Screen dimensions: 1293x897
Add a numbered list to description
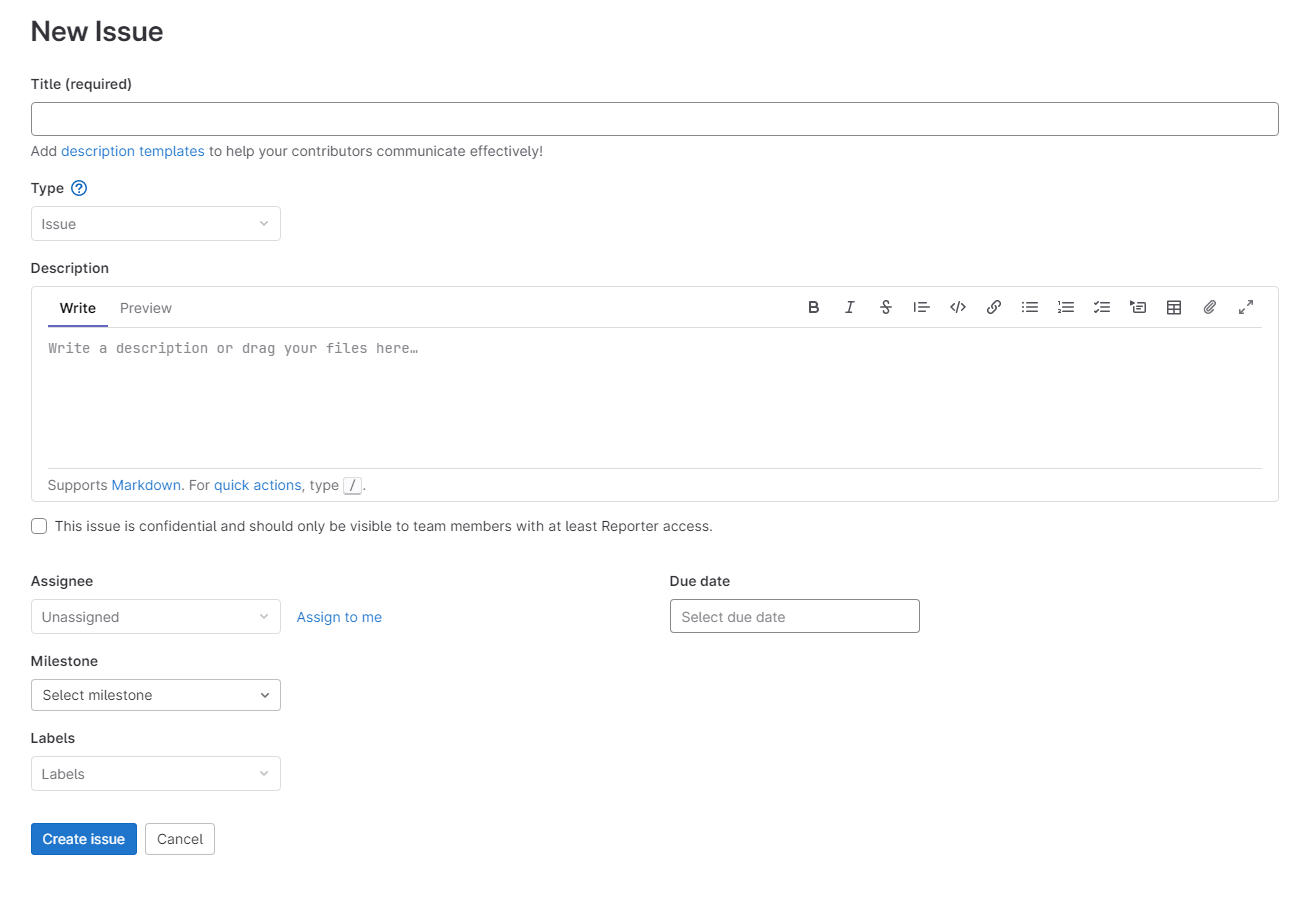[x=1066, y=308]
